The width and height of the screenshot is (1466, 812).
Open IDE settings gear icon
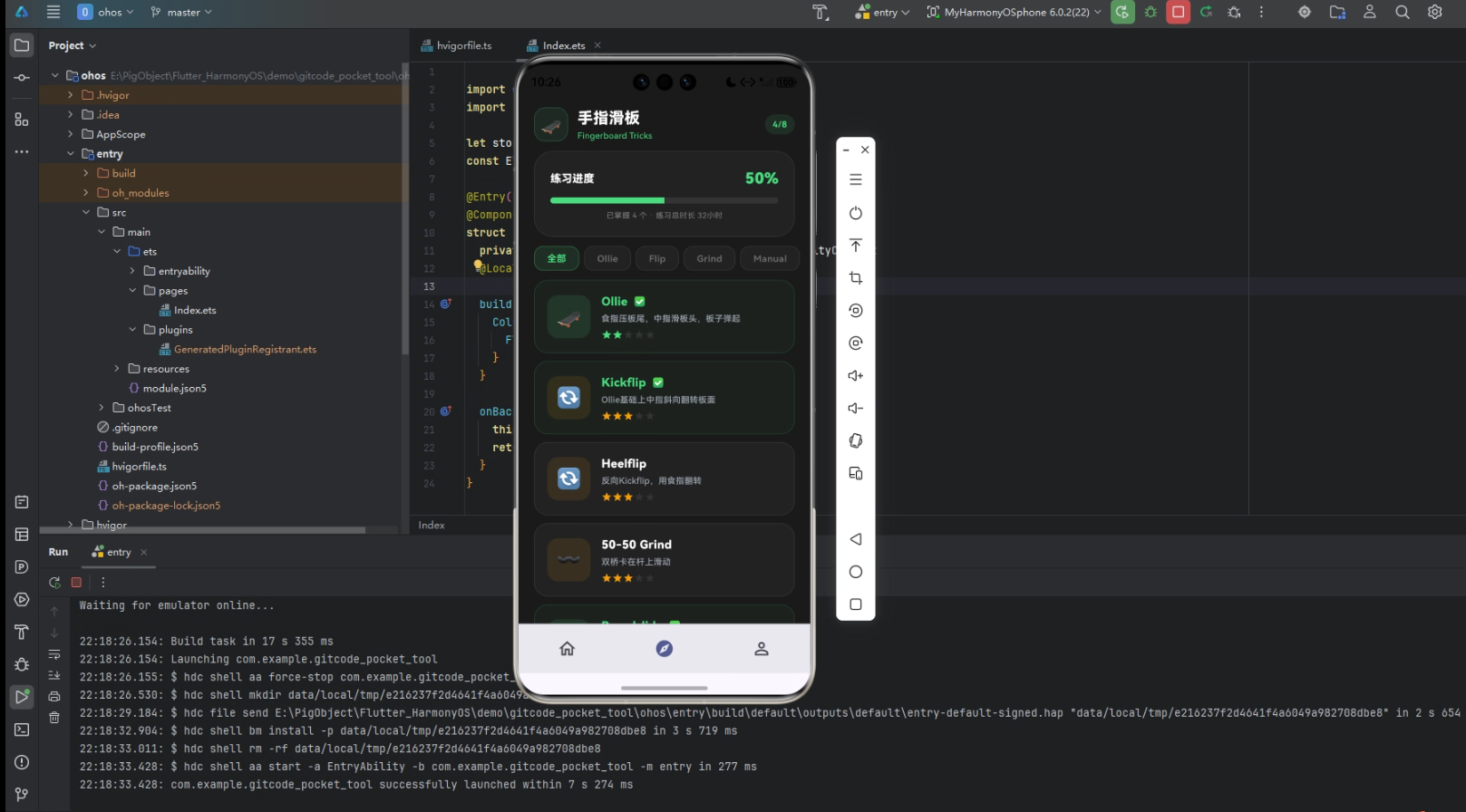[1435, 12]
